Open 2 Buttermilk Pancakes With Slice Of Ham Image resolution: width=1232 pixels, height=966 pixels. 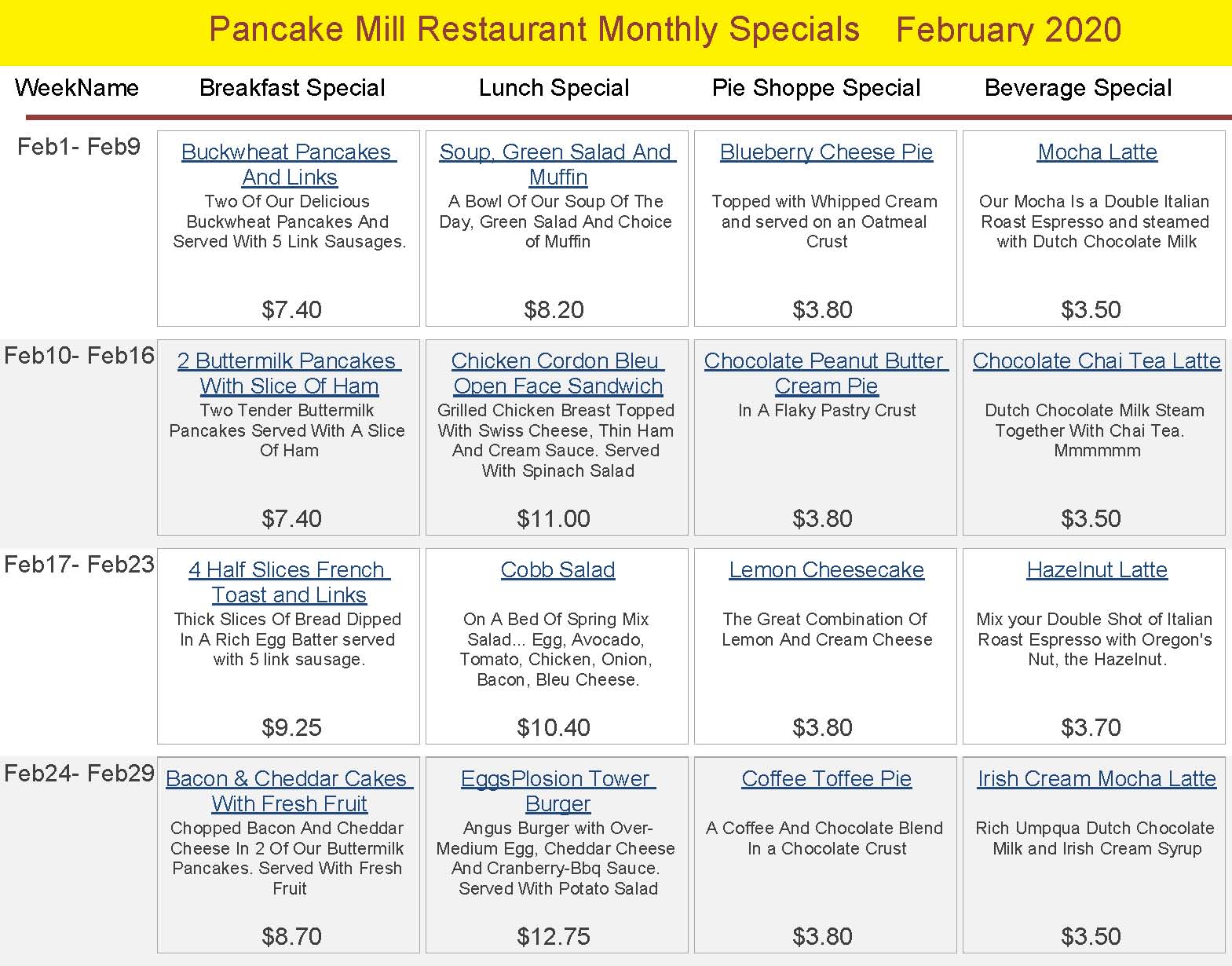point(289,373)
